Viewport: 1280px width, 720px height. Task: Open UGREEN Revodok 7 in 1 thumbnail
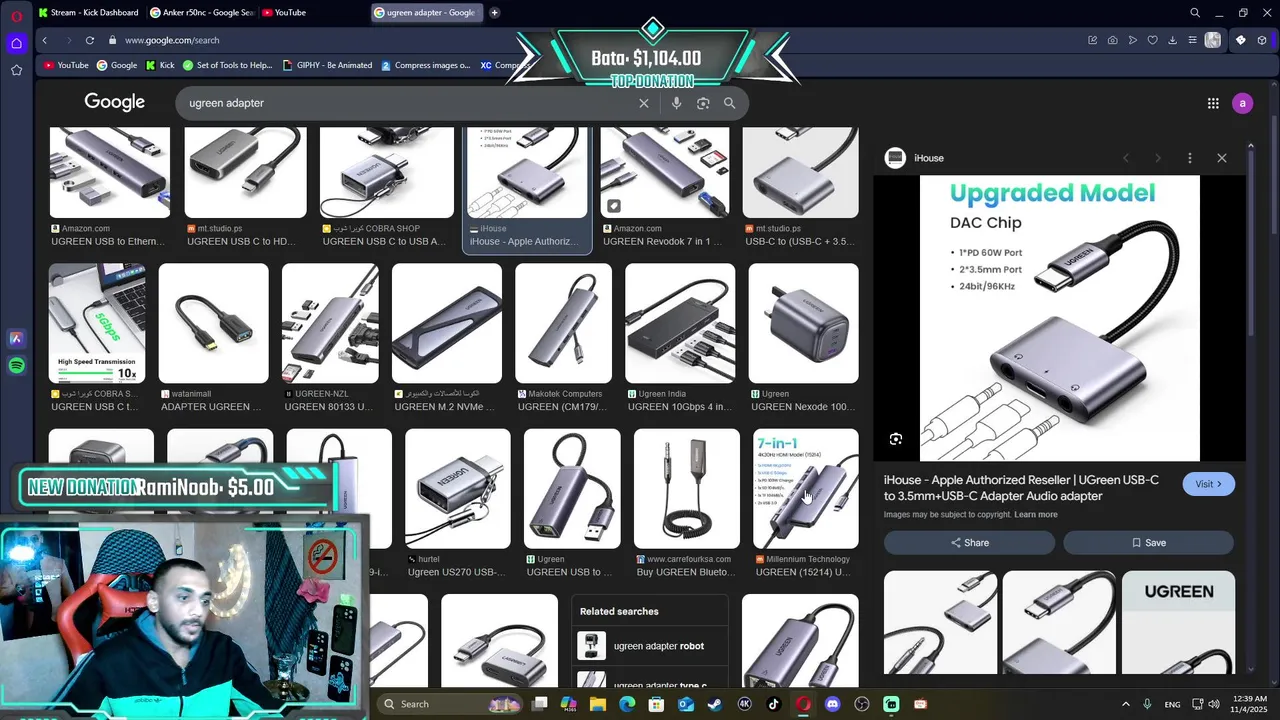664,172
